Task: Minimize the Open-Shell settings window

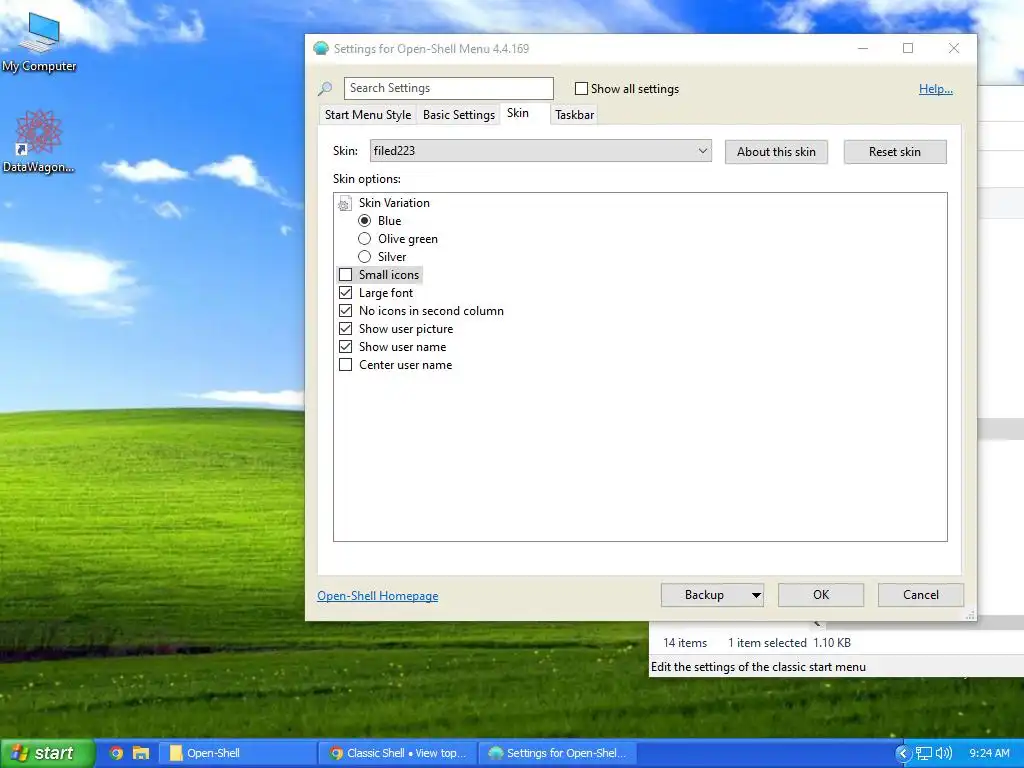Action: (x=863, y=48)
